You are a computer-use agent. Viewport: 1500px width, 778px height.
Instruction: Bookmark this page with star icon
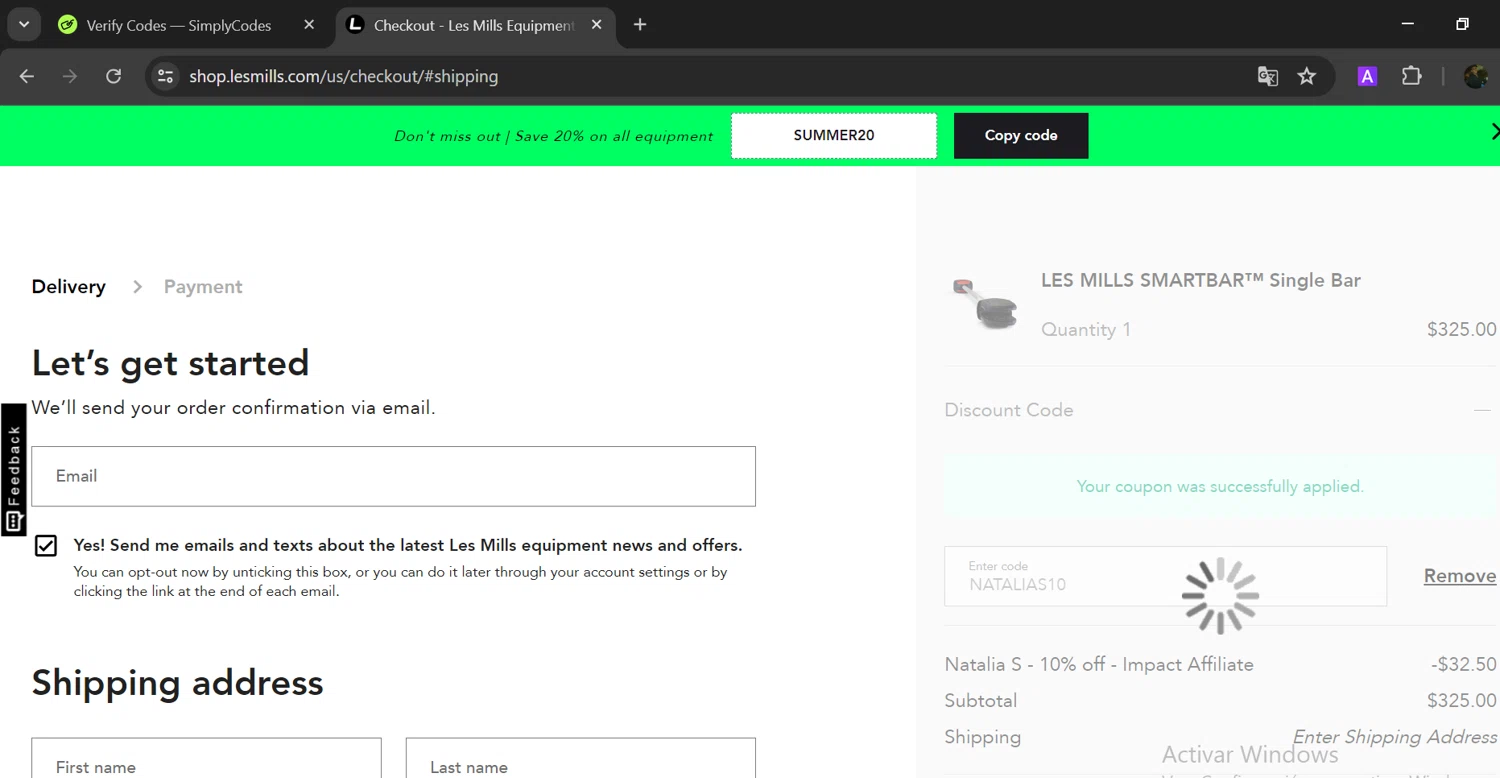click(x=1307, y=76)
